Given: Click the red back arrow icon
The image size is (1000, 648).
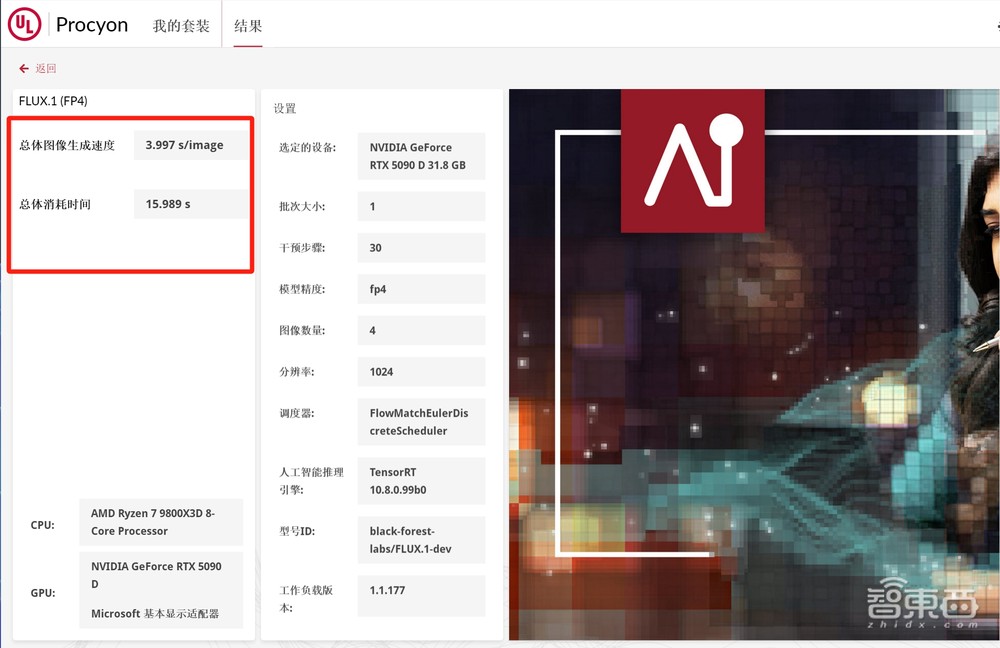Looking at the screenshot, I should [x=24, y=69].
